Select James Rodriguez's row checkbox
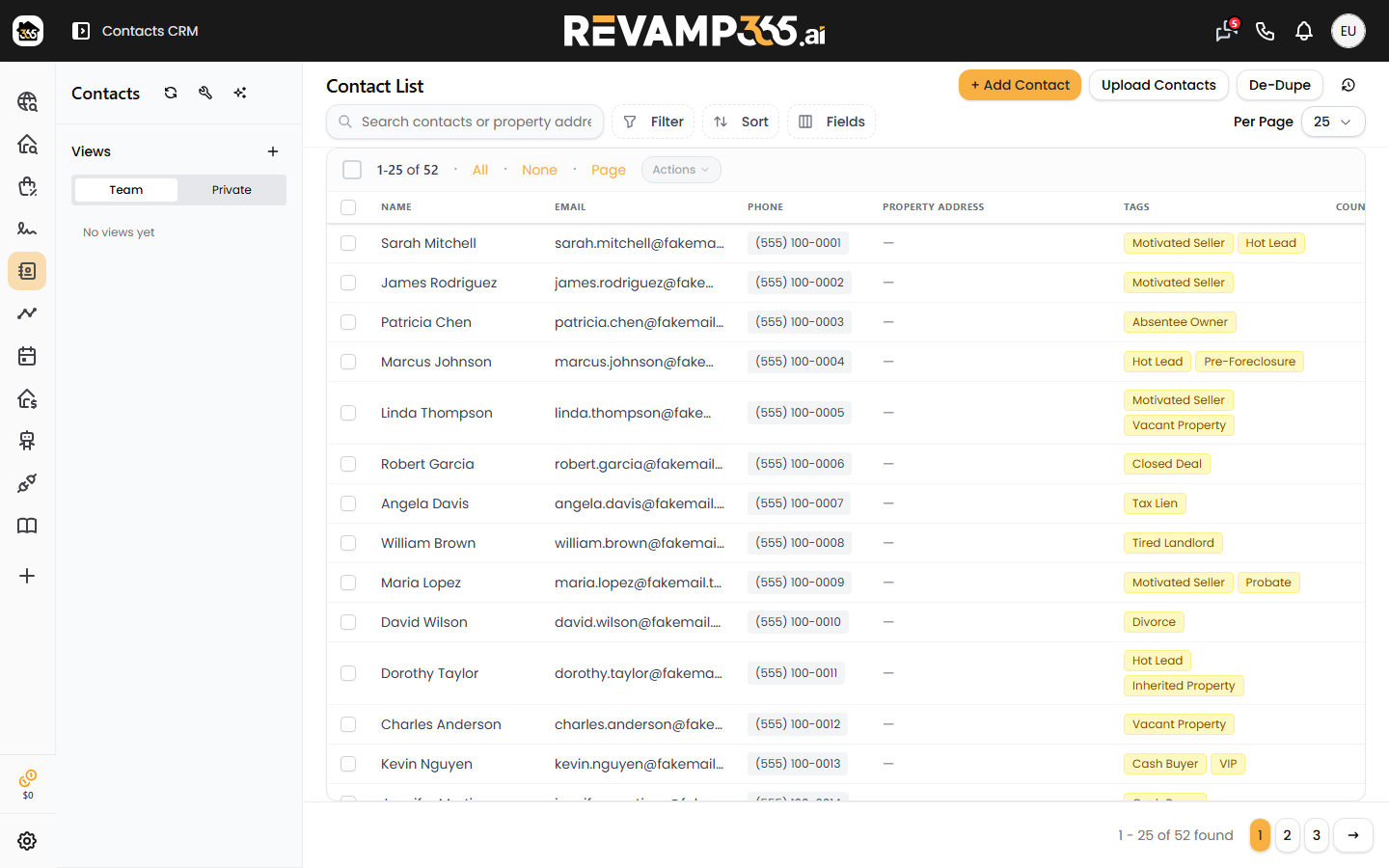Screen dimensions: 1389x868 point(348,283)
